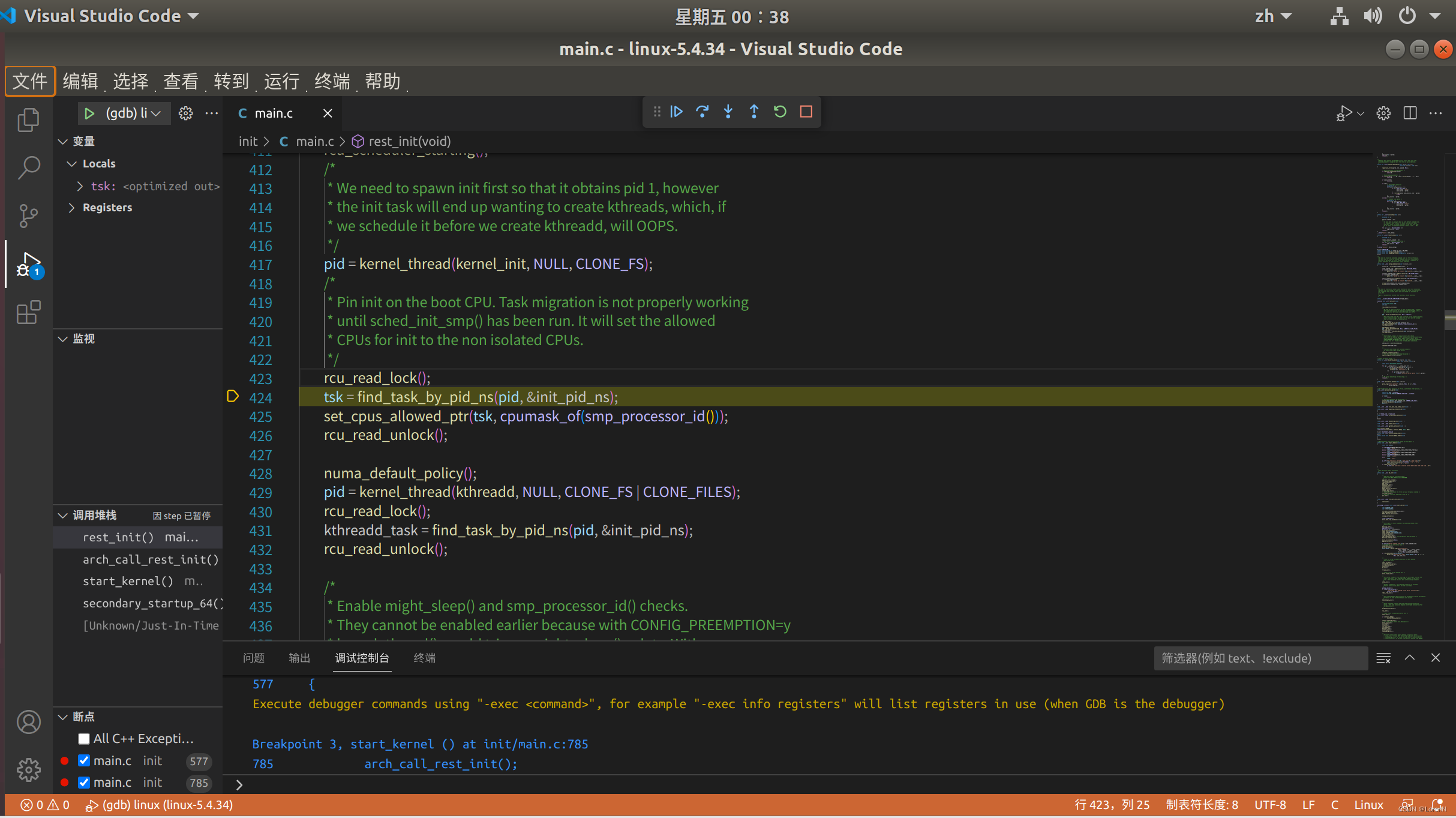Viewport: 1456px width, 818px height.
Task: Open launch configuration settings gear
Action: [x=185, y=113]
